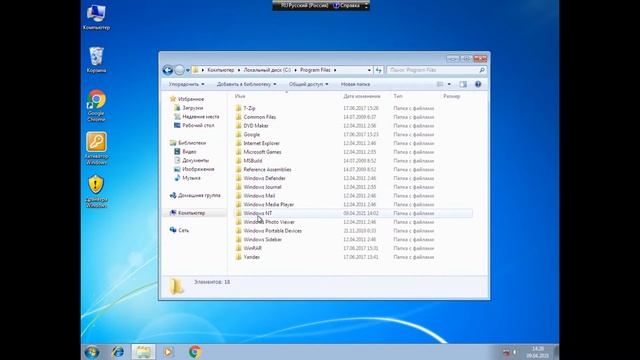Select the Google folder icon

238,134
